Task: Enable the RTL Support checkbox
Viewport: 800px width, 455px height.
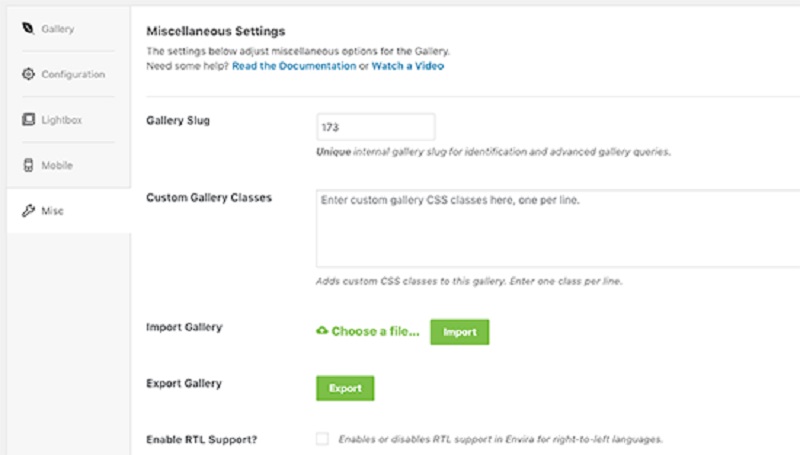Action: coord(321,439)
